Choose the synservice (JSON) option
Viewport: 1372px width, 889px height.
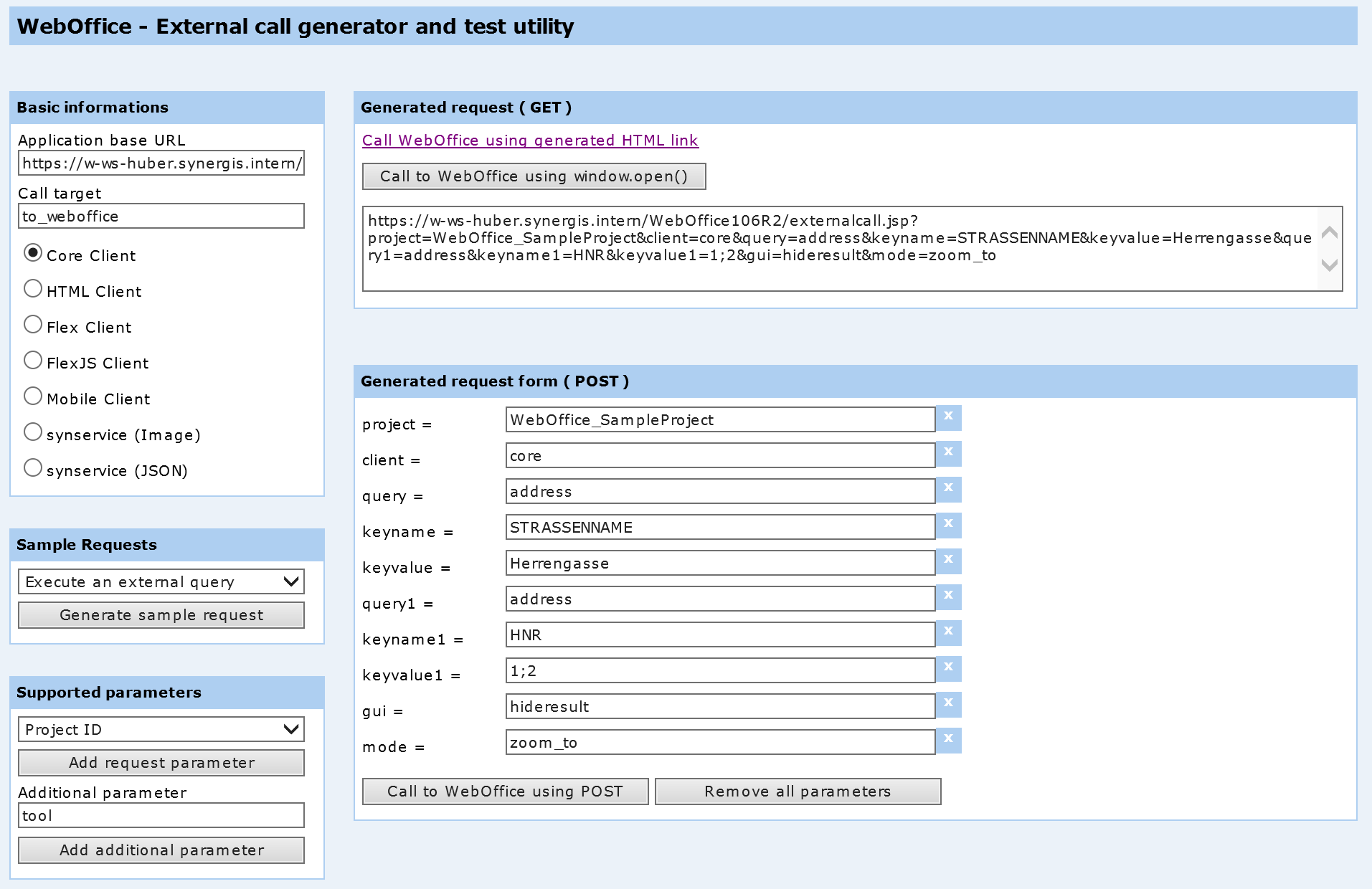32,467
